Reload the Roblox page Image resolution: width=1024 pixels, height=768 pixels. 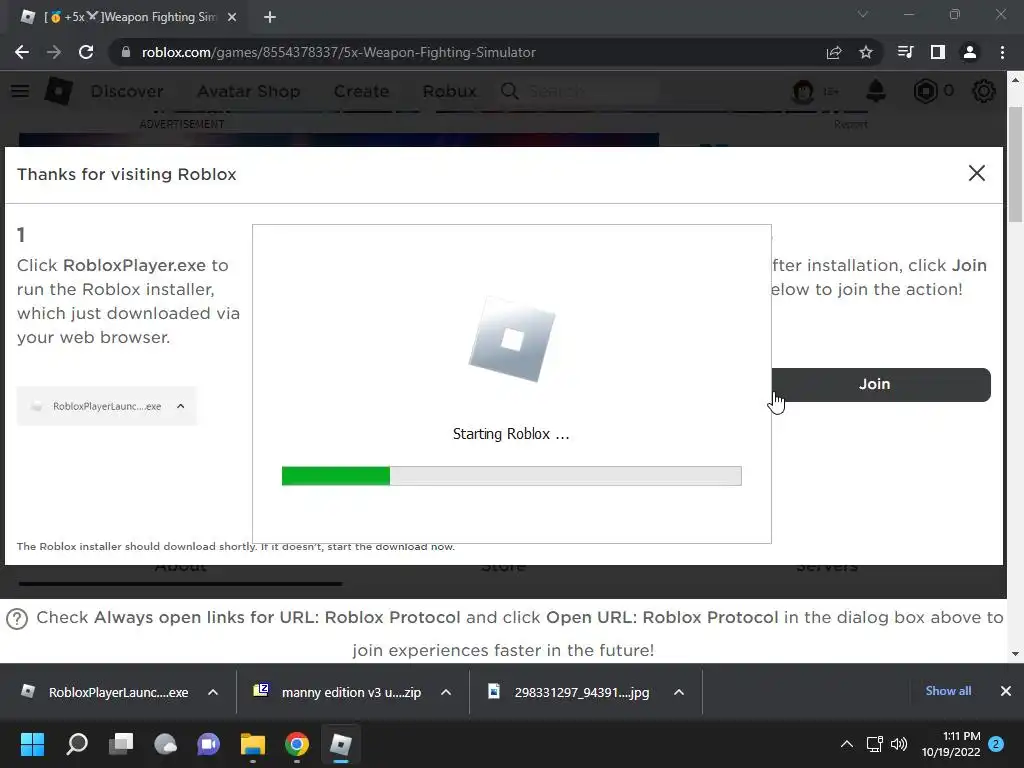coord(86,52)
